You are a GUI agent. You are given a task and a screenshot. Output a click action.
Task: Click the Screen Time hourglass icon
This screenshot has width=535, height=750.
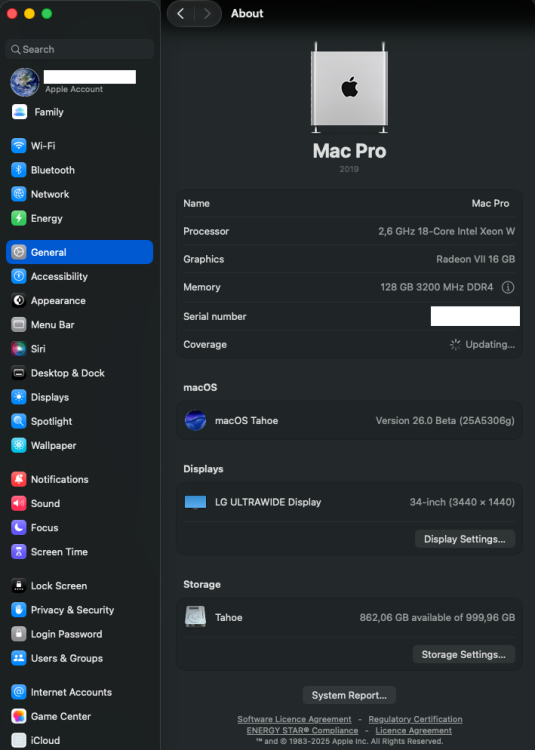coord(19,551)
